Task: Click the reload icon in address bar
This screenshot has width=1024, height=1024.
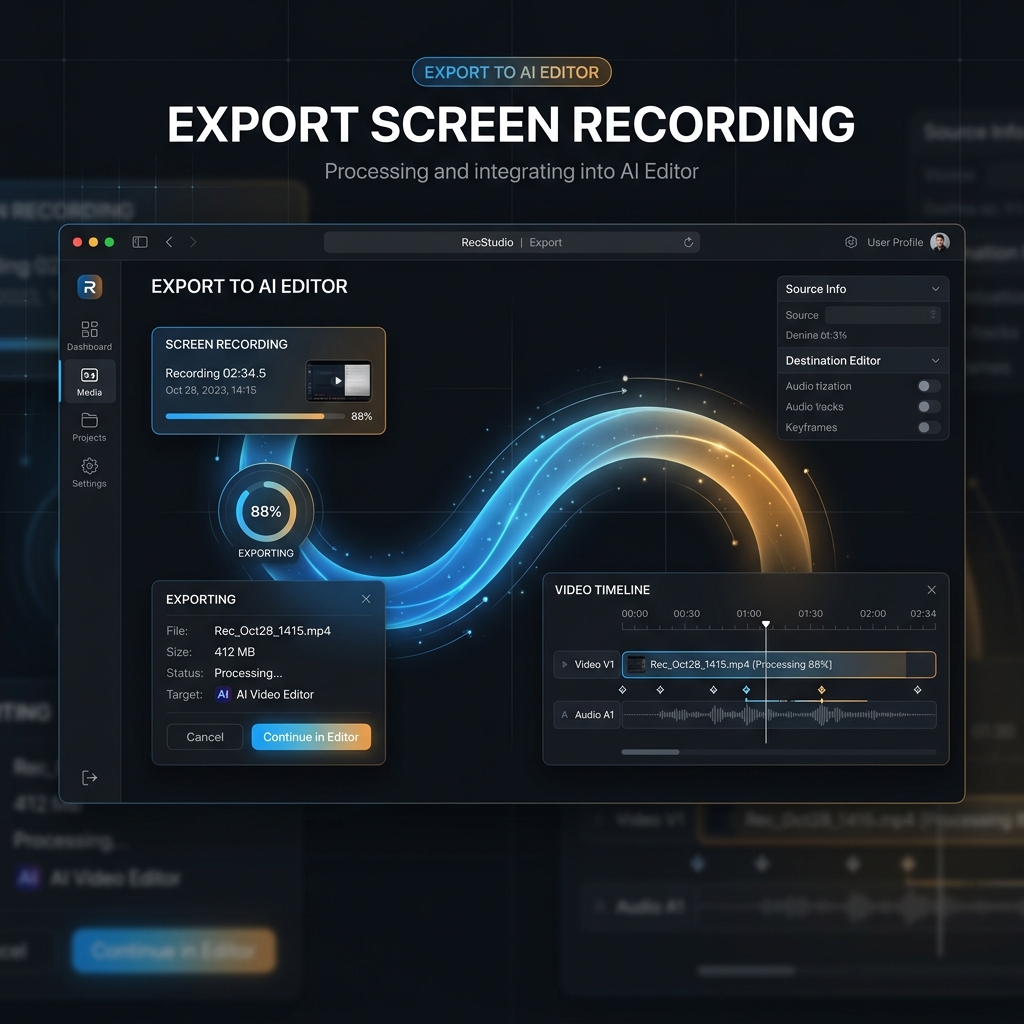Action: (x=688, y=242)
